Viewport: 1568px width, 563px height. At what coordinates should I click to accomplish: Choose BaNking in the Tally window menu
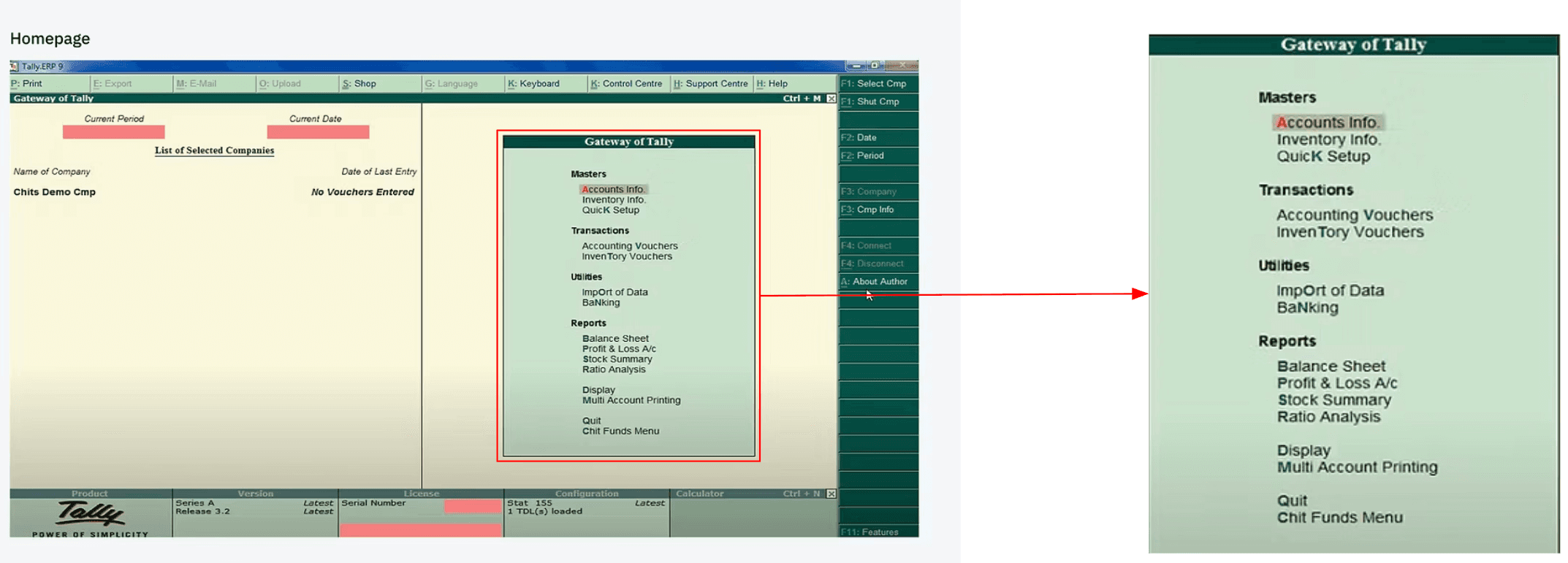[601, 303]
